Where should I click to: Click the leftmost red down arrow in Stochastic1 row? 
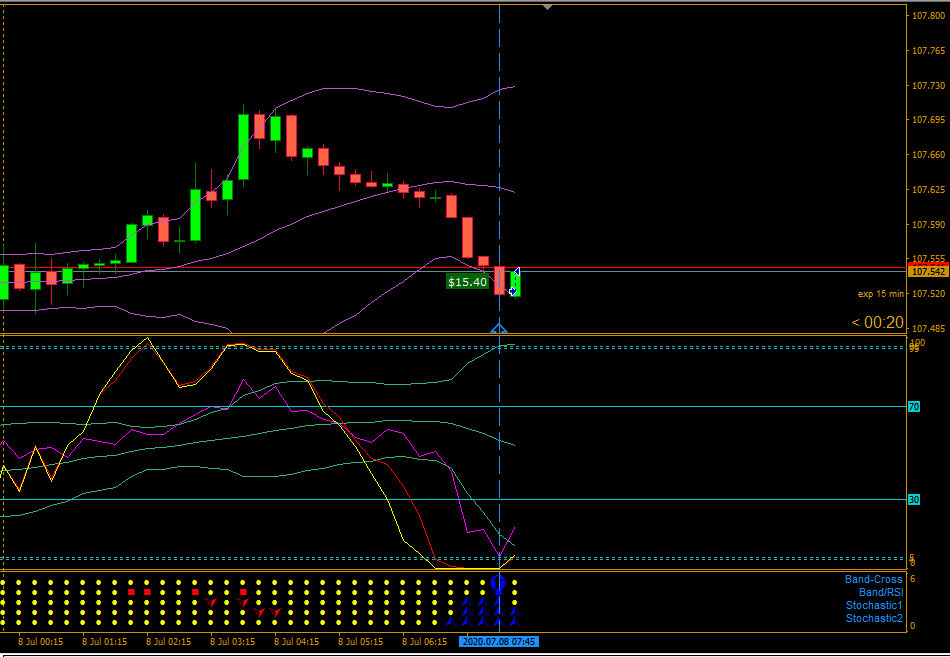(x=211, y=602)
